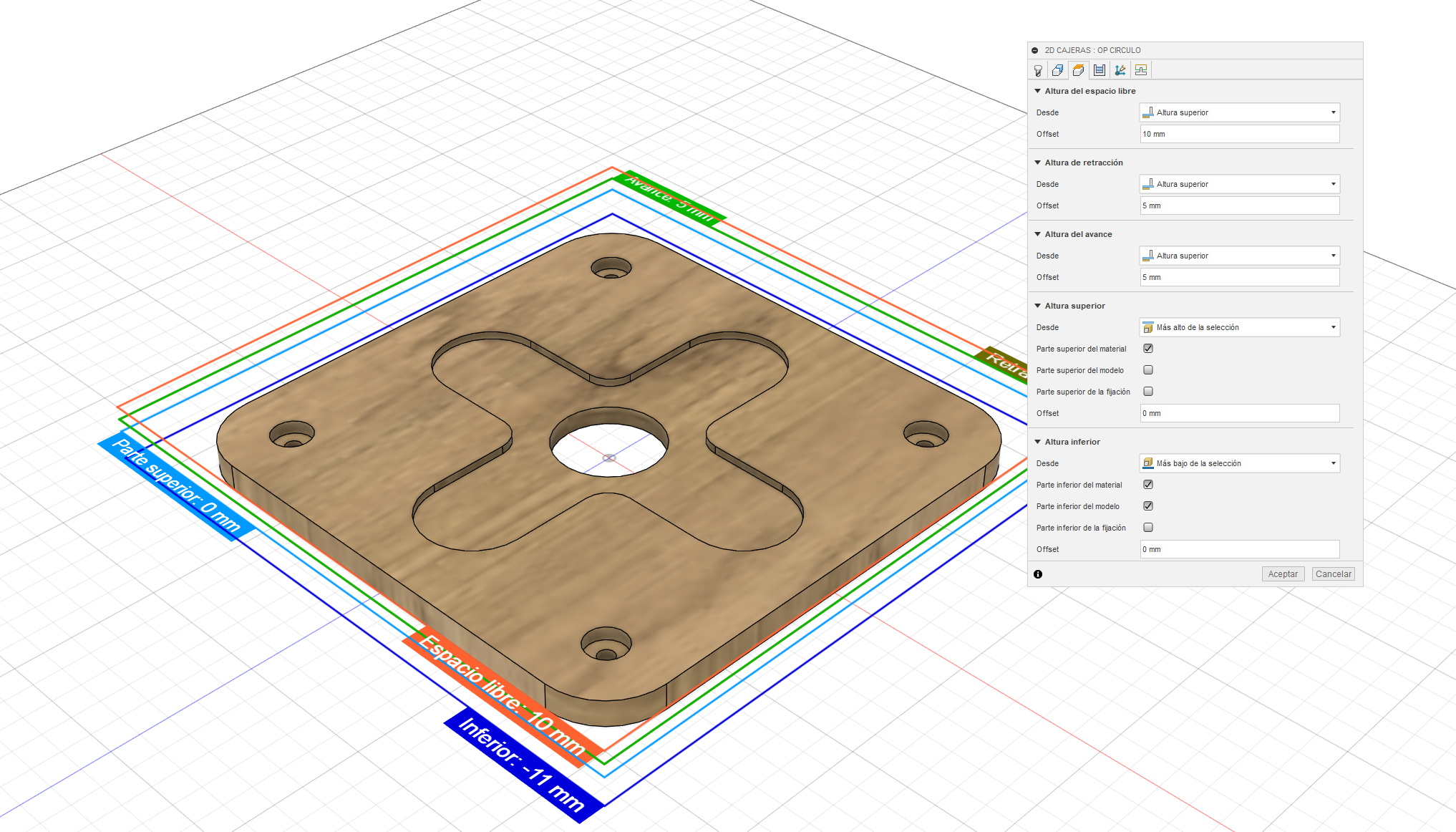
Task: Collapse the Altura de retracción section
Action: 1038,163
